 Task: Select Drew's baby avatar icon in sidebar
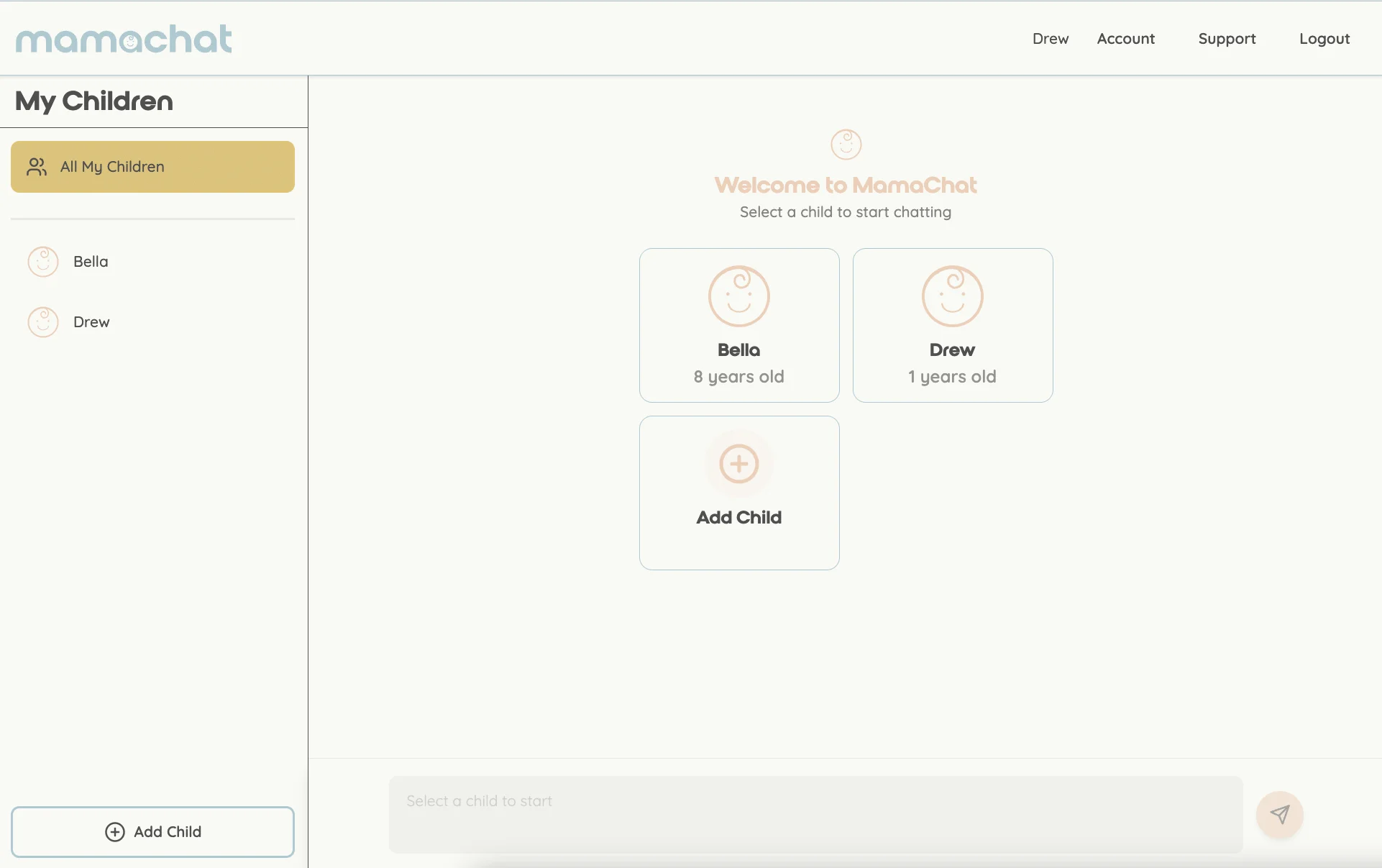point(42,322)
